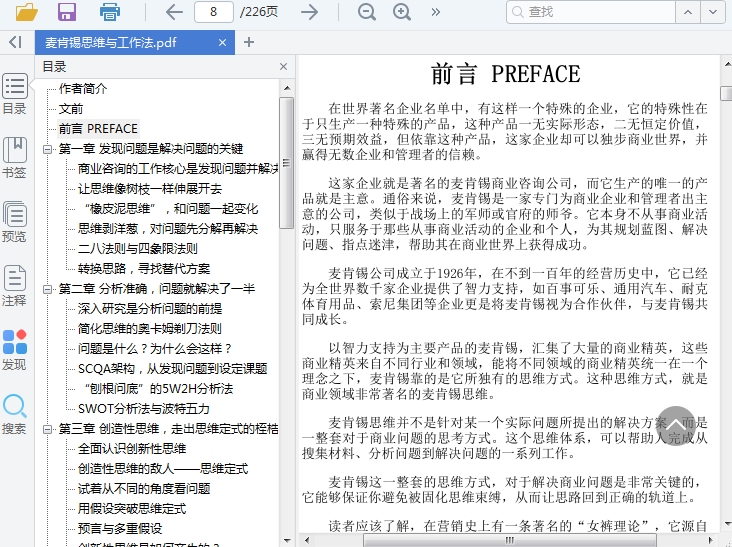The width and height of the screenshot is (732, 547).
Task: Open the 发现 discover panel
Action: [15, 350]
